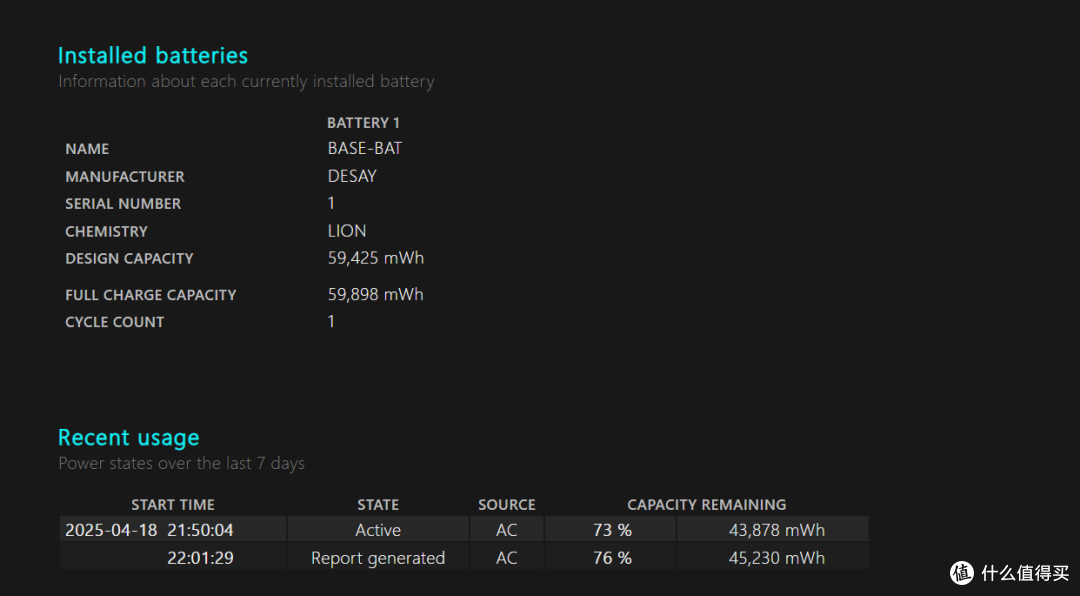Image resolution: width=1080 pixels, height=596 pixels.
Task: Click the SOURCE column header
Action: click(507, 504)
